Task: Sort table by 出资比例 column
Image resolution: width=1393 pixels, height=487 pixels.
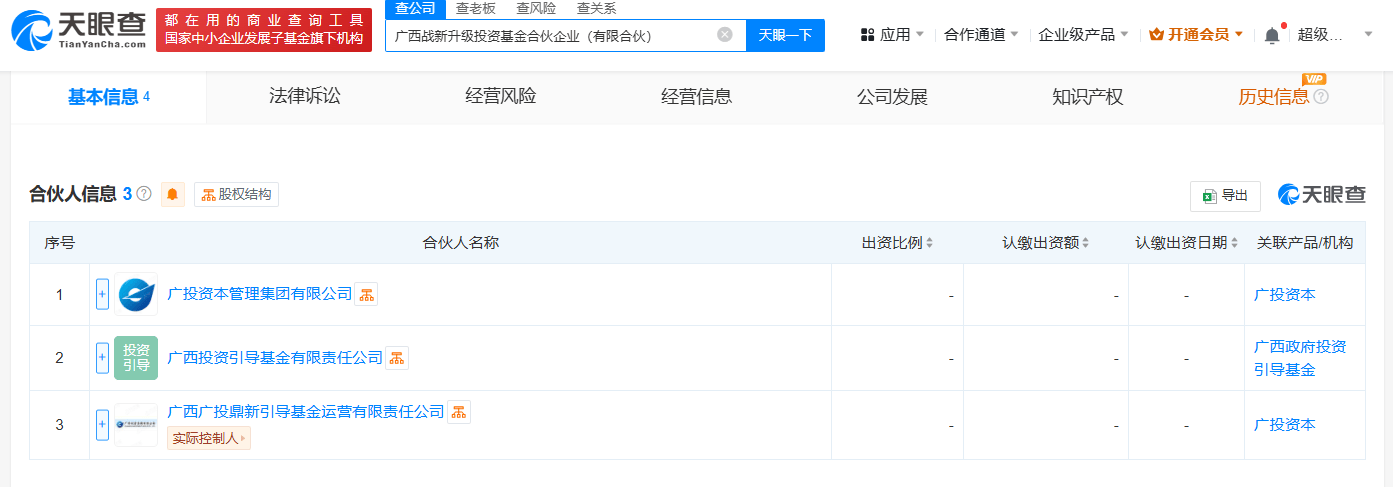Action: pyautogui.click(x=897, y=243)
